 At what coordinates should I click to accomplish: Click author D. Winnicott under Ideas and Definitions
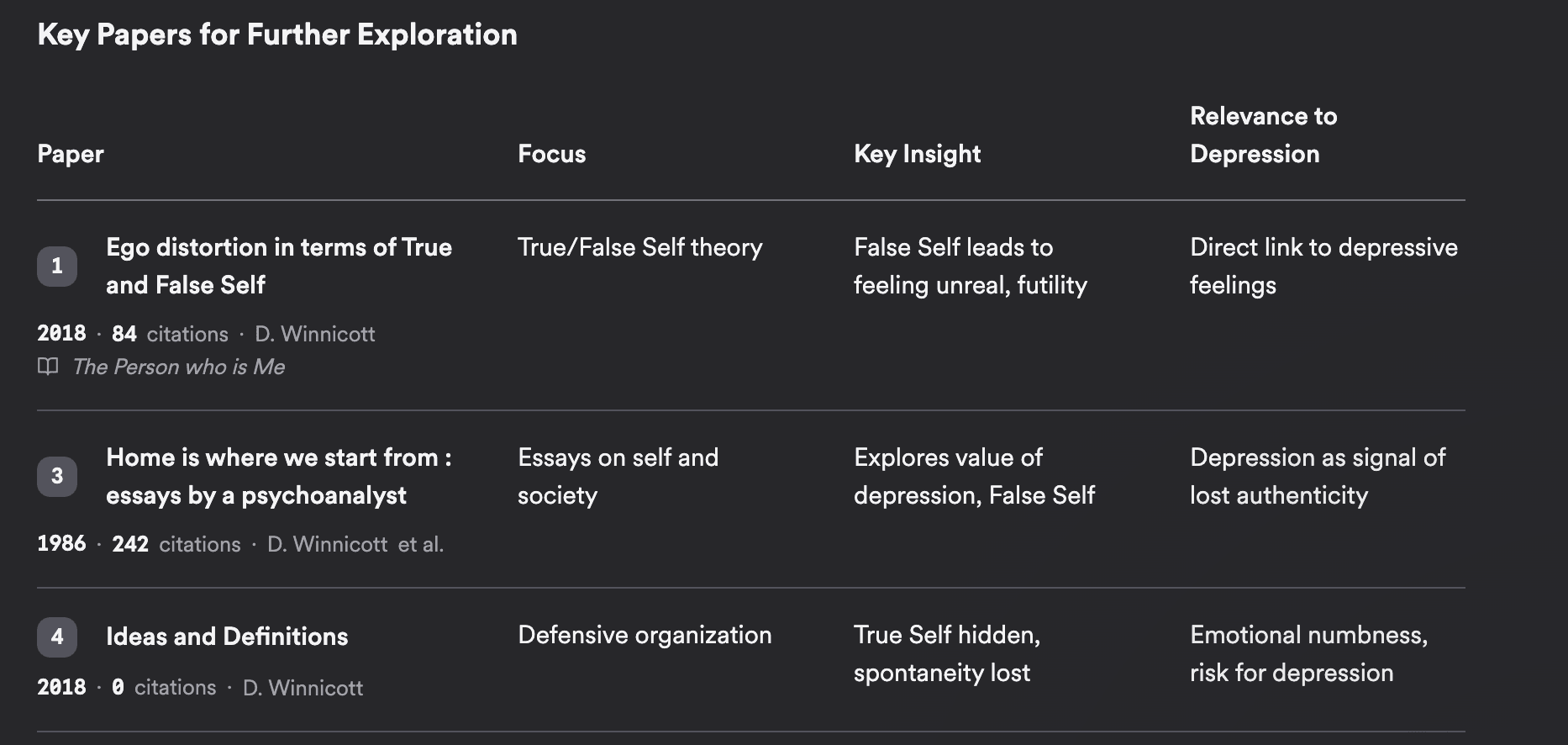[x=303, y=688]
